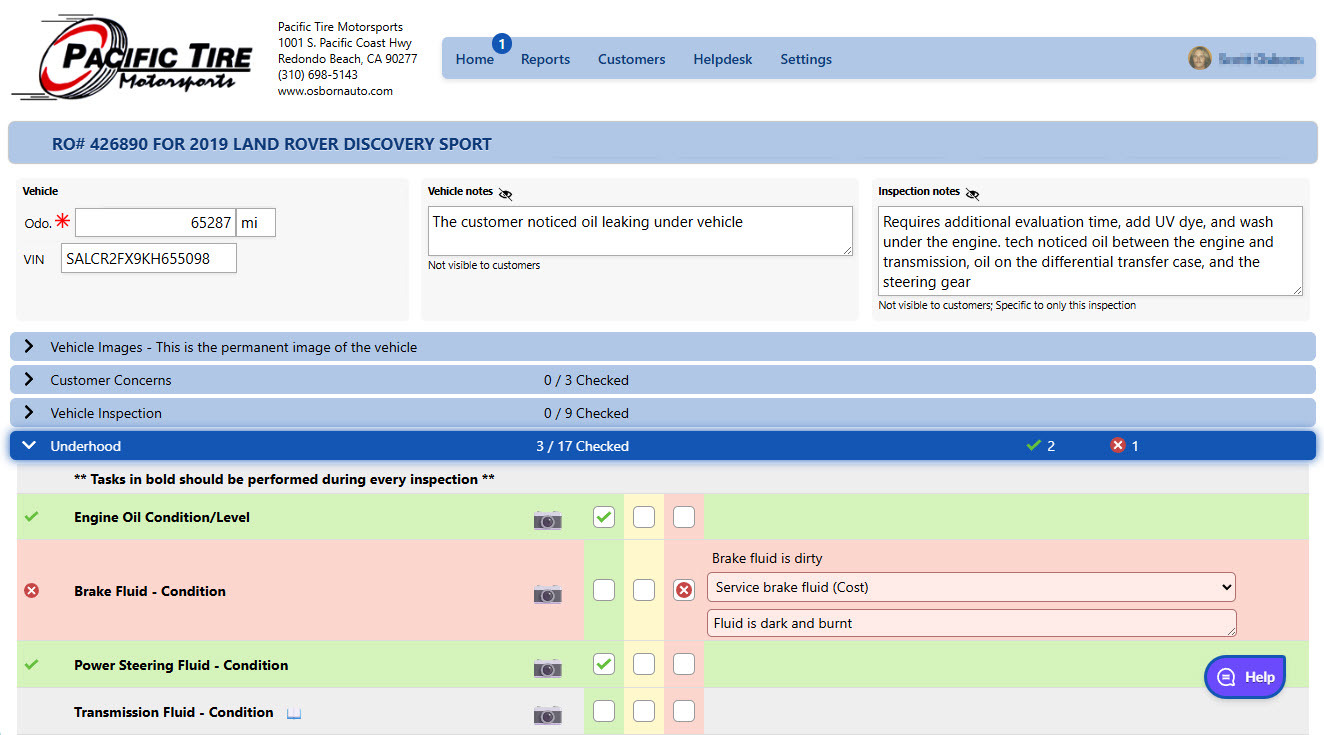1324x735 pixels.
Task: Click the Help button
Action: (x=1244, y=676)
